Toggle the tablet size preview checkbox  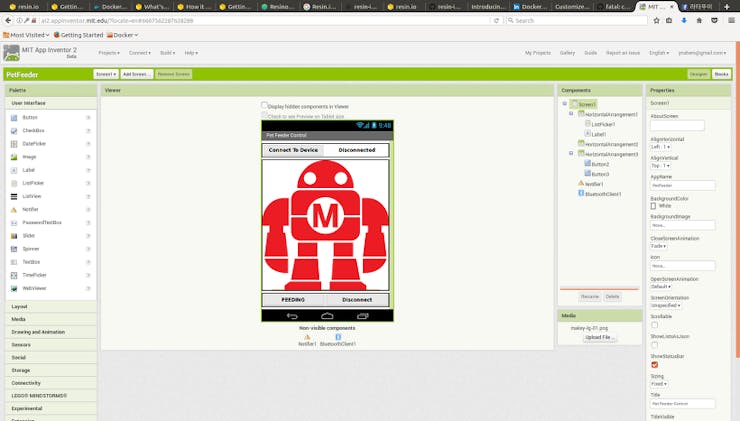click(264, 115)
